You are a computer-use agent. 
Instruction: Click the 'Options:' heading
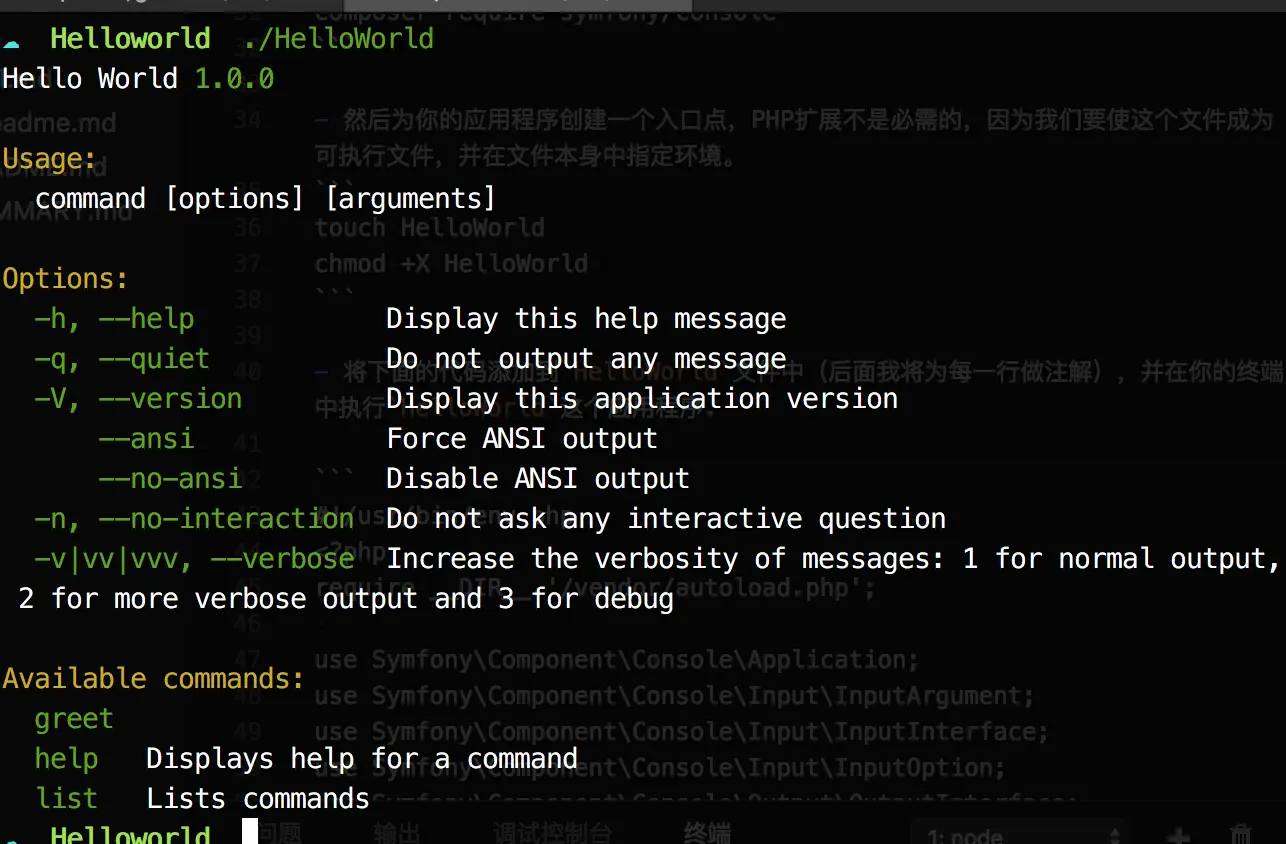tap(66, 279)
